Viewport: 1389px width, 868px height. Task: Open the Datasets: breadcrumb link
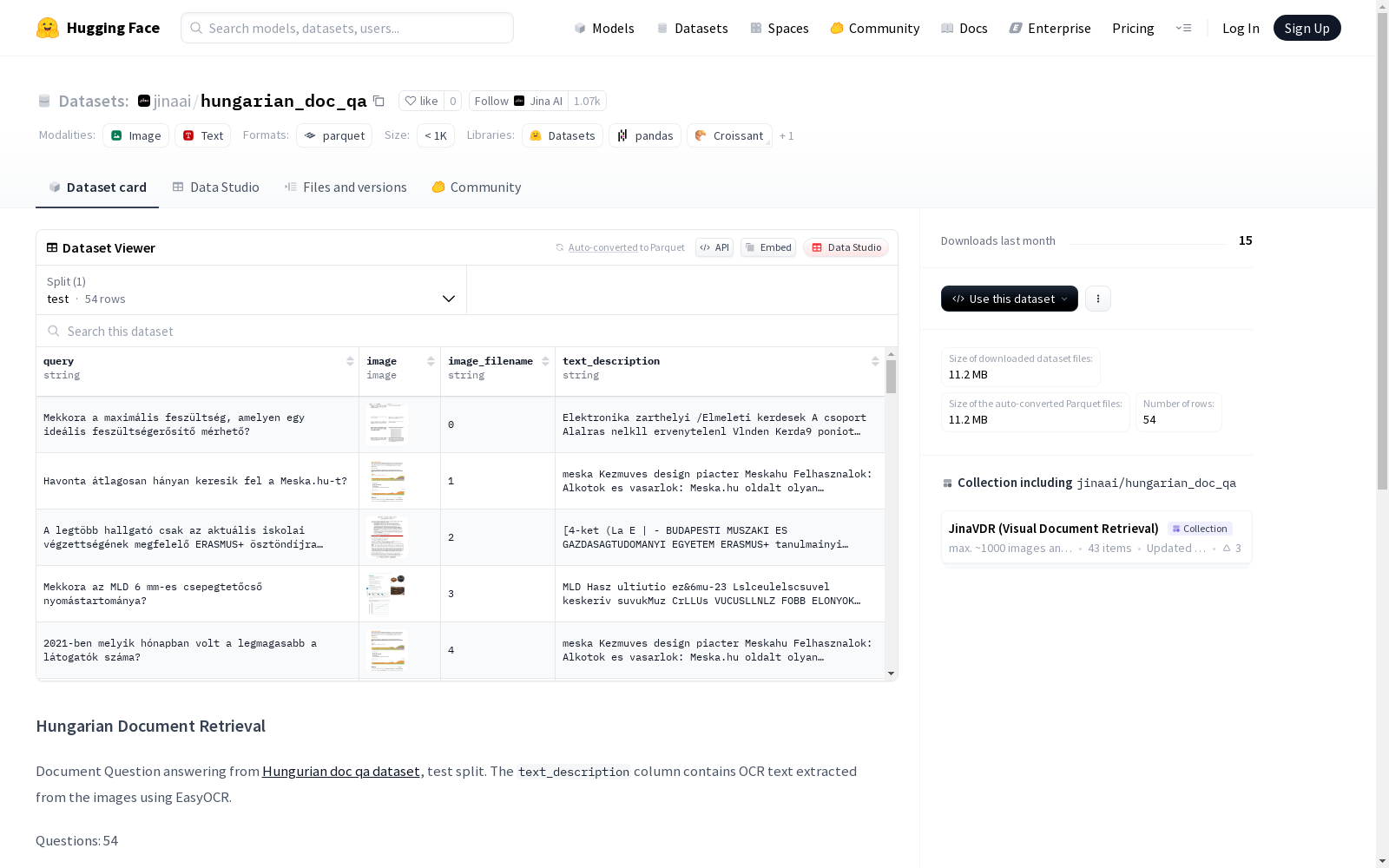click(94, 101)
